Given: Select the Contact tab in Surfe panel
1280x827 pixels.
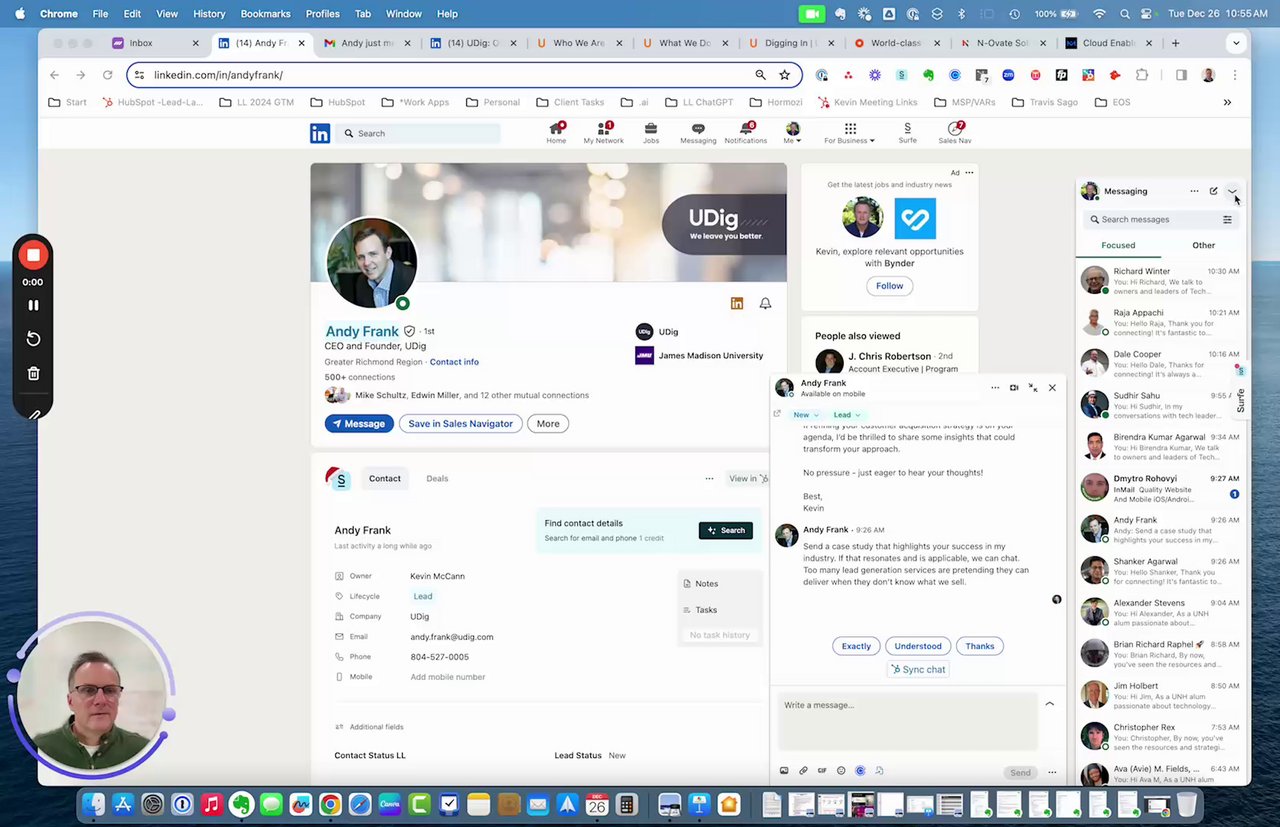Looking at the screenshot, I should point(384,479).
